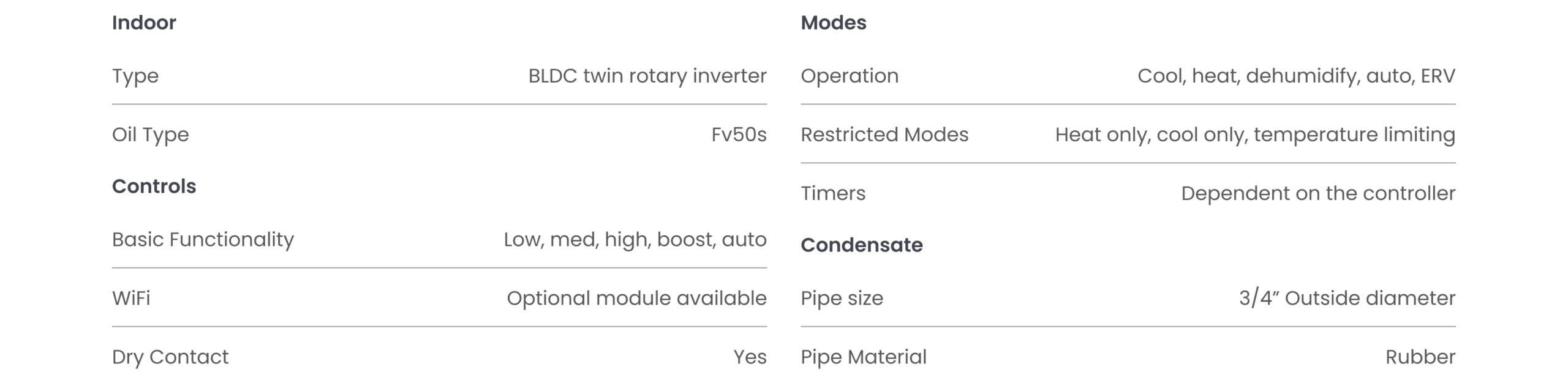Select the WiFi row label
The width and height of the screenshot is (1568, 386).
pyautogui.click(x=130, y=298)
